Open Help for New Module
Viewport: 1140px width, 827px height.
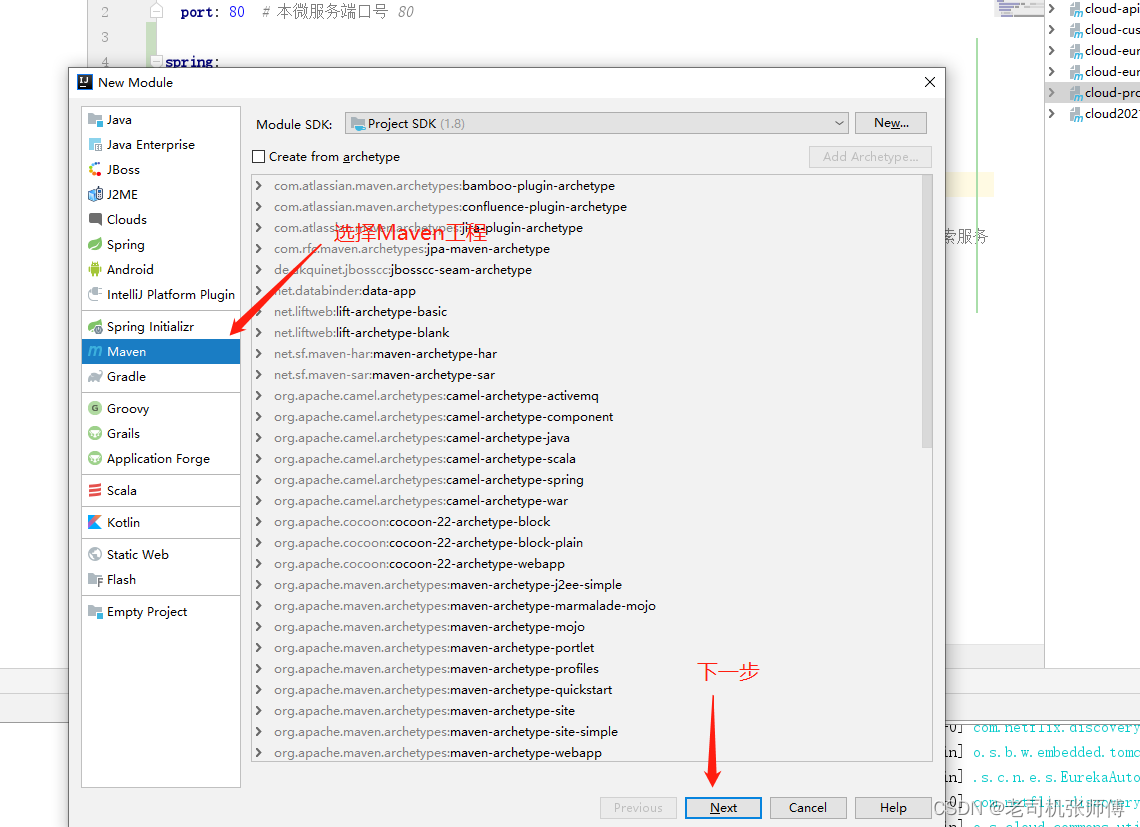coord(893,807)
